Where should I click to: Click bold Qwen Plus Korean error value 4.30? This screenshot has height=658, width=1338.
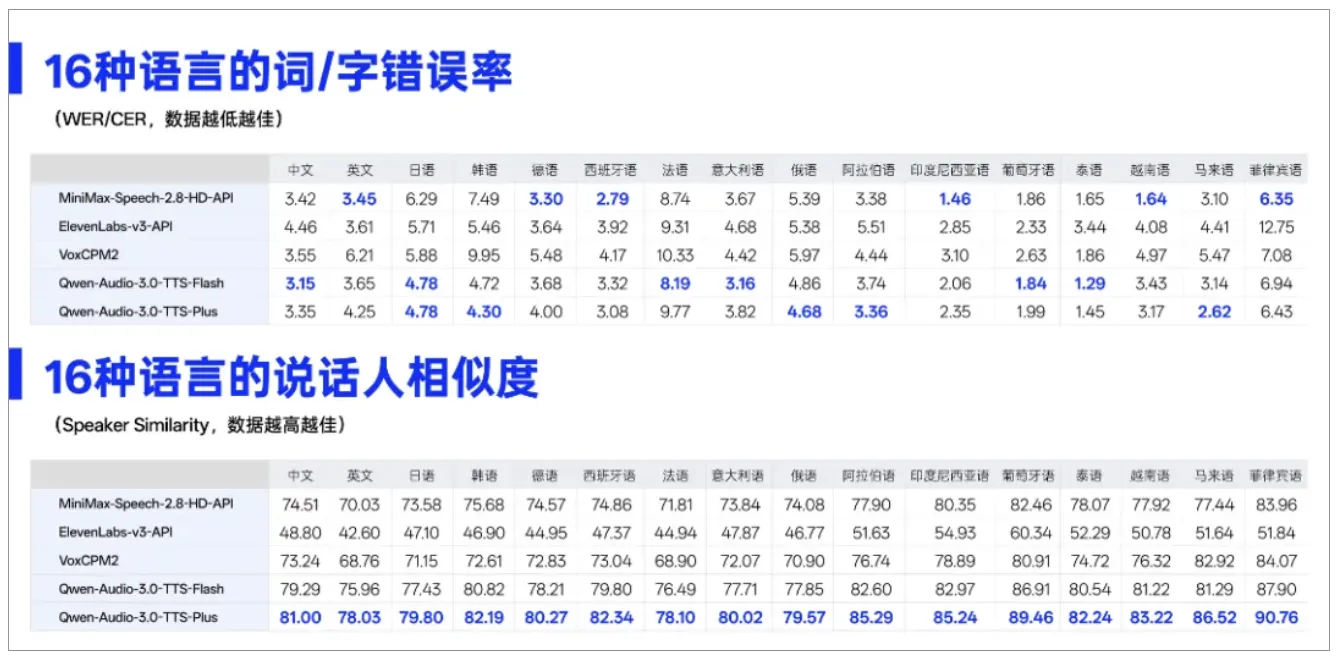[484, 312]
